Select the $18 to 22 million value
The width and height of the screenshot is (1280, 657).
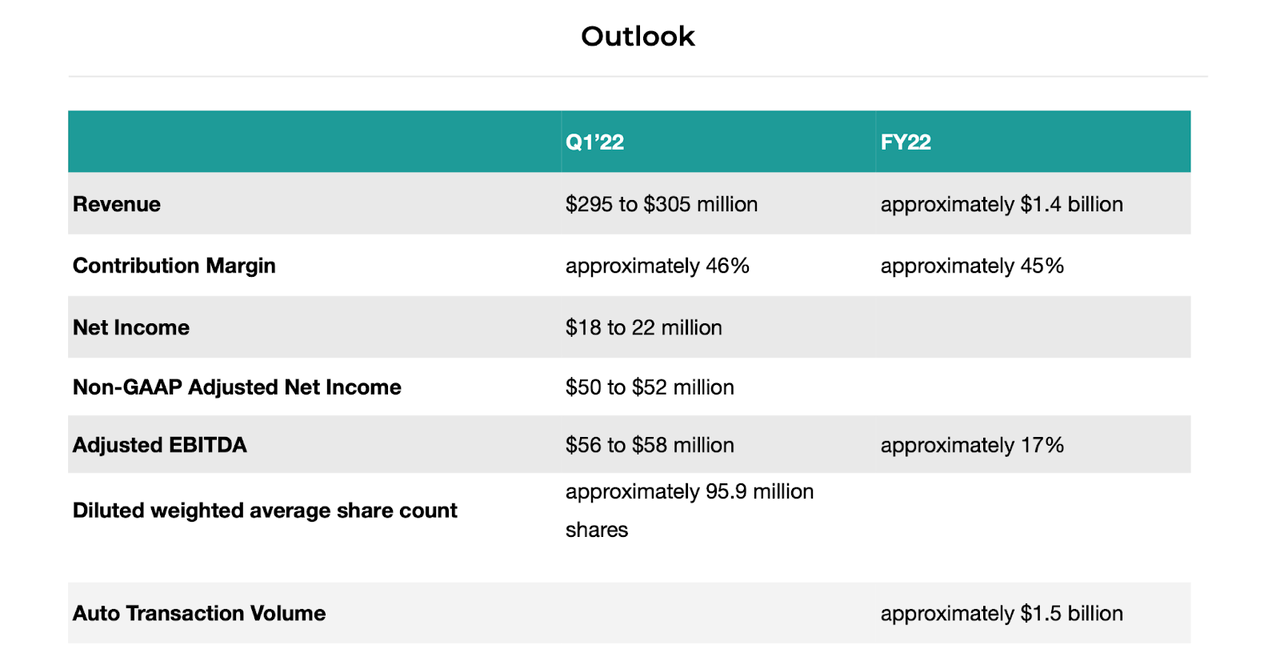[643, 328]
